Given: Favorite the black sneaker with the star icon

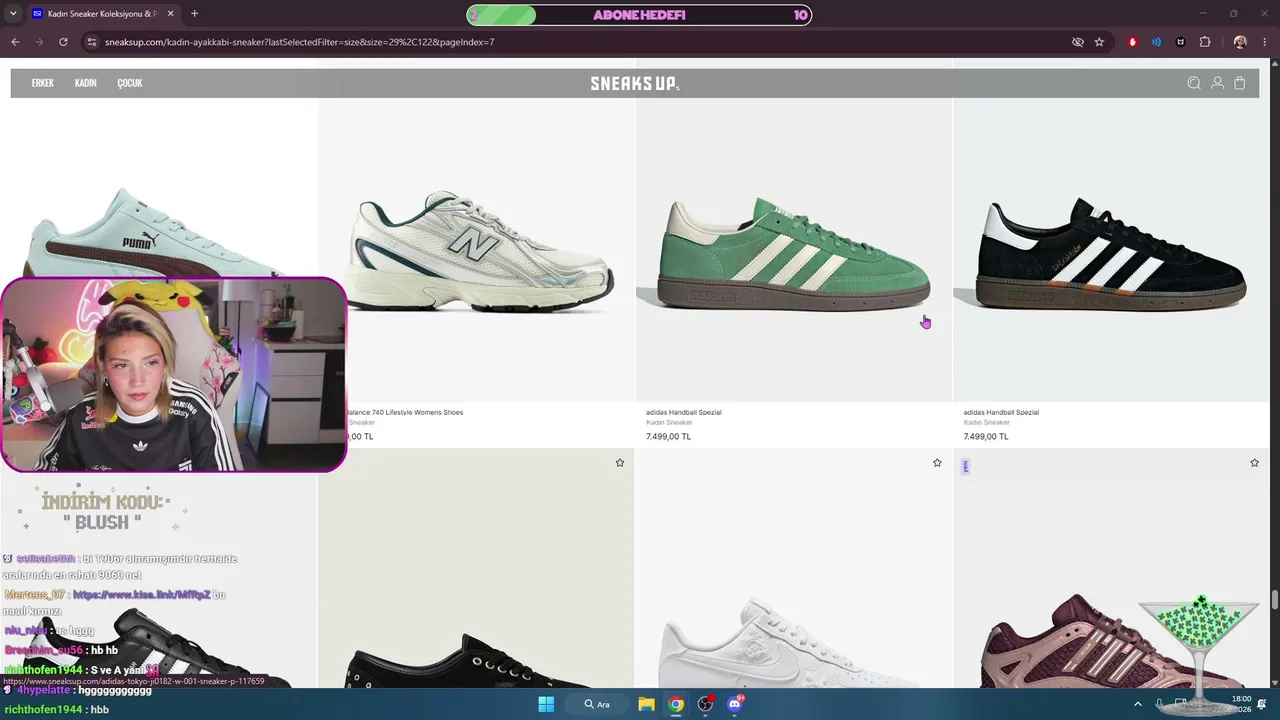Looking at the screenshot, I should click(x=620, y=463).
